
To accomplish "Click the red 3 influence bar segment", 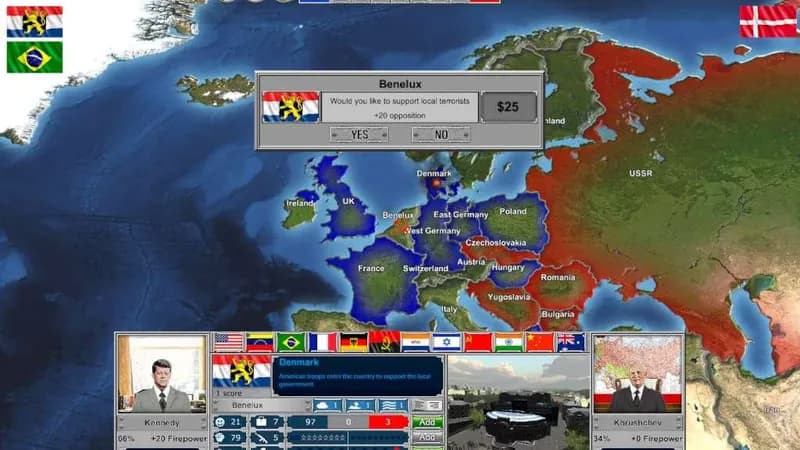I will pos(388,422).
